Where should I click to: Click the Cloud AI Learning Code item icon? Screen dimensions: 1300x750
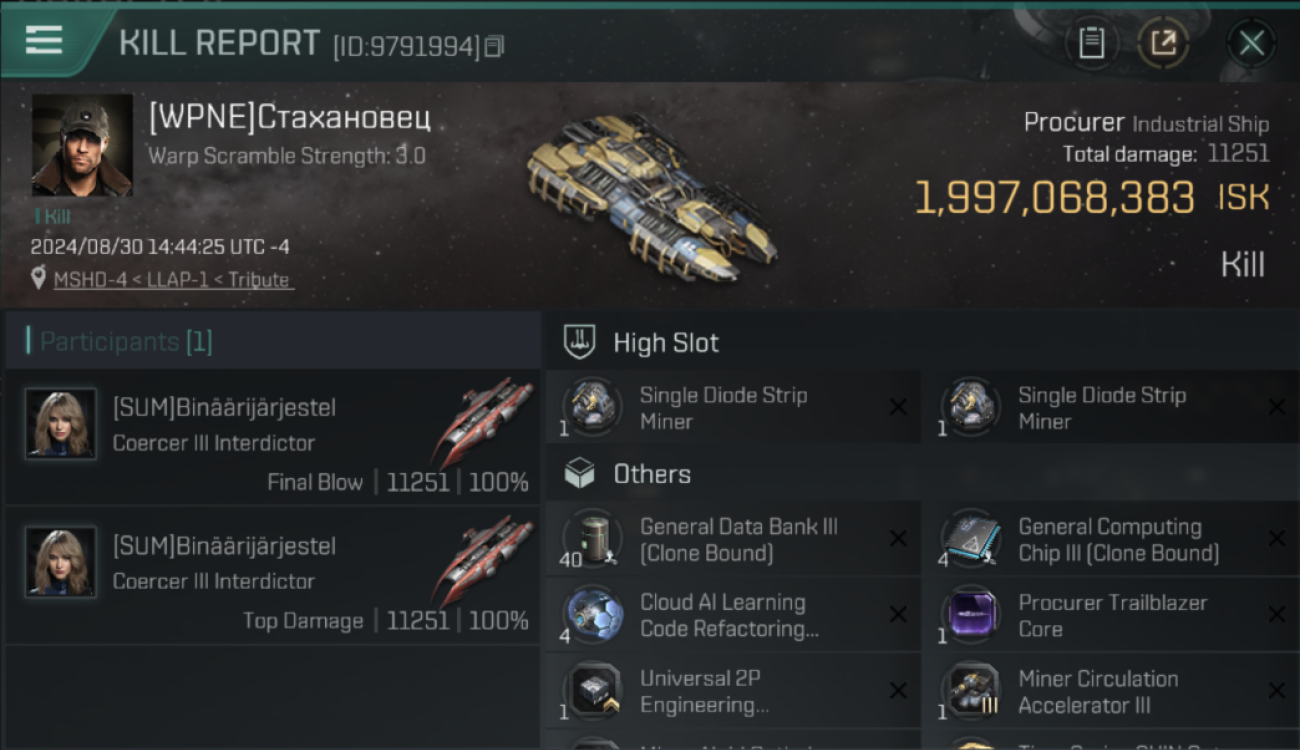(x=593, y=615)
